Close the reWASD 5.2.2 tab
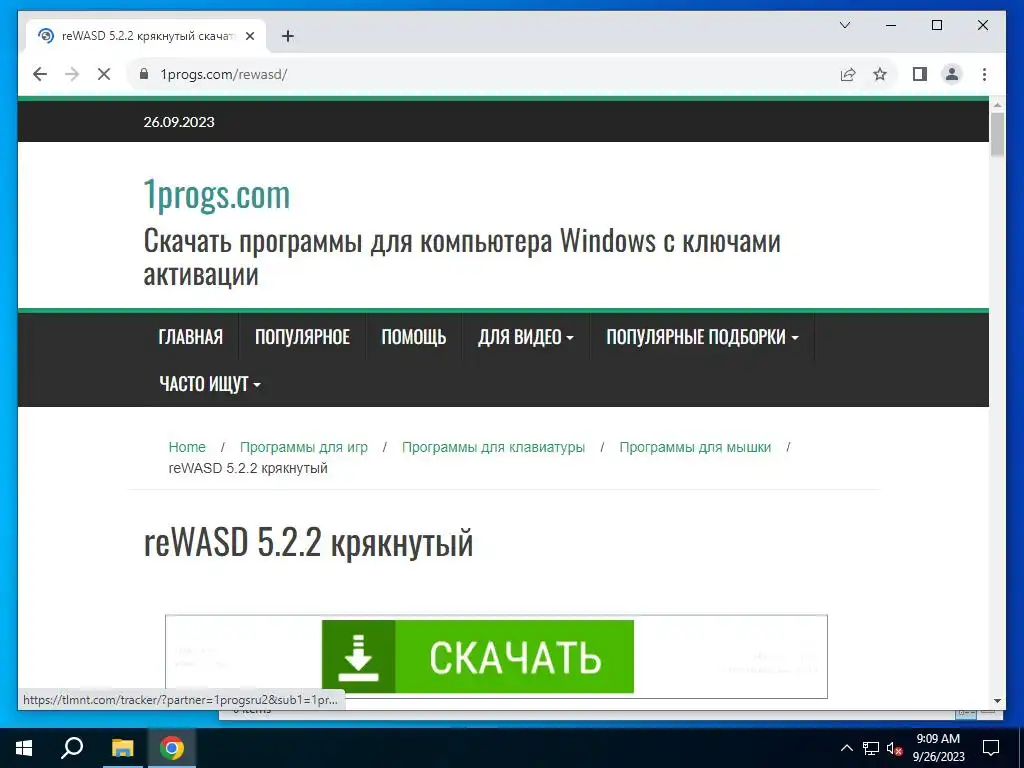 249,36
